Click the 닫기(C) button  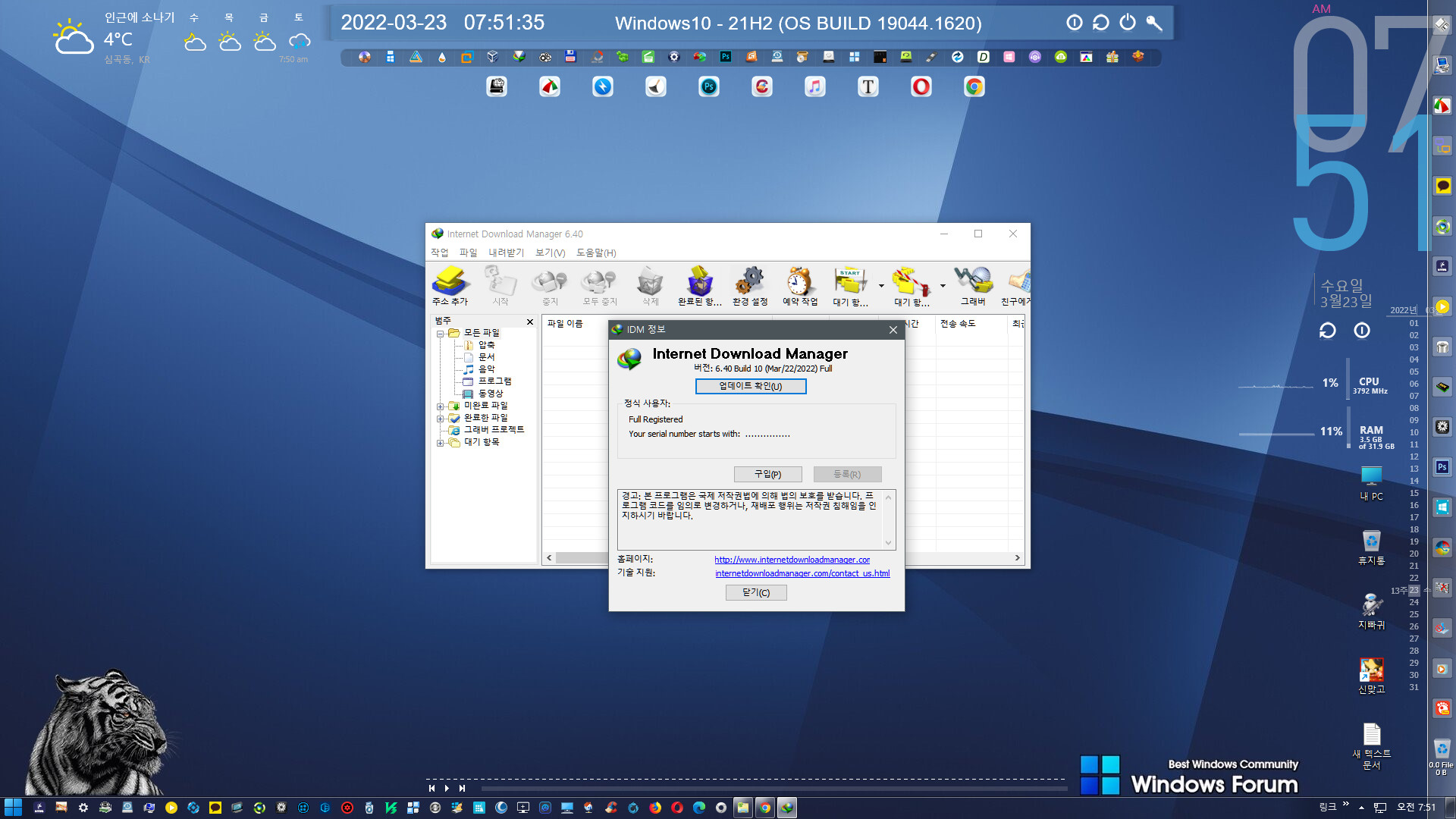click(x=756, y=592)
